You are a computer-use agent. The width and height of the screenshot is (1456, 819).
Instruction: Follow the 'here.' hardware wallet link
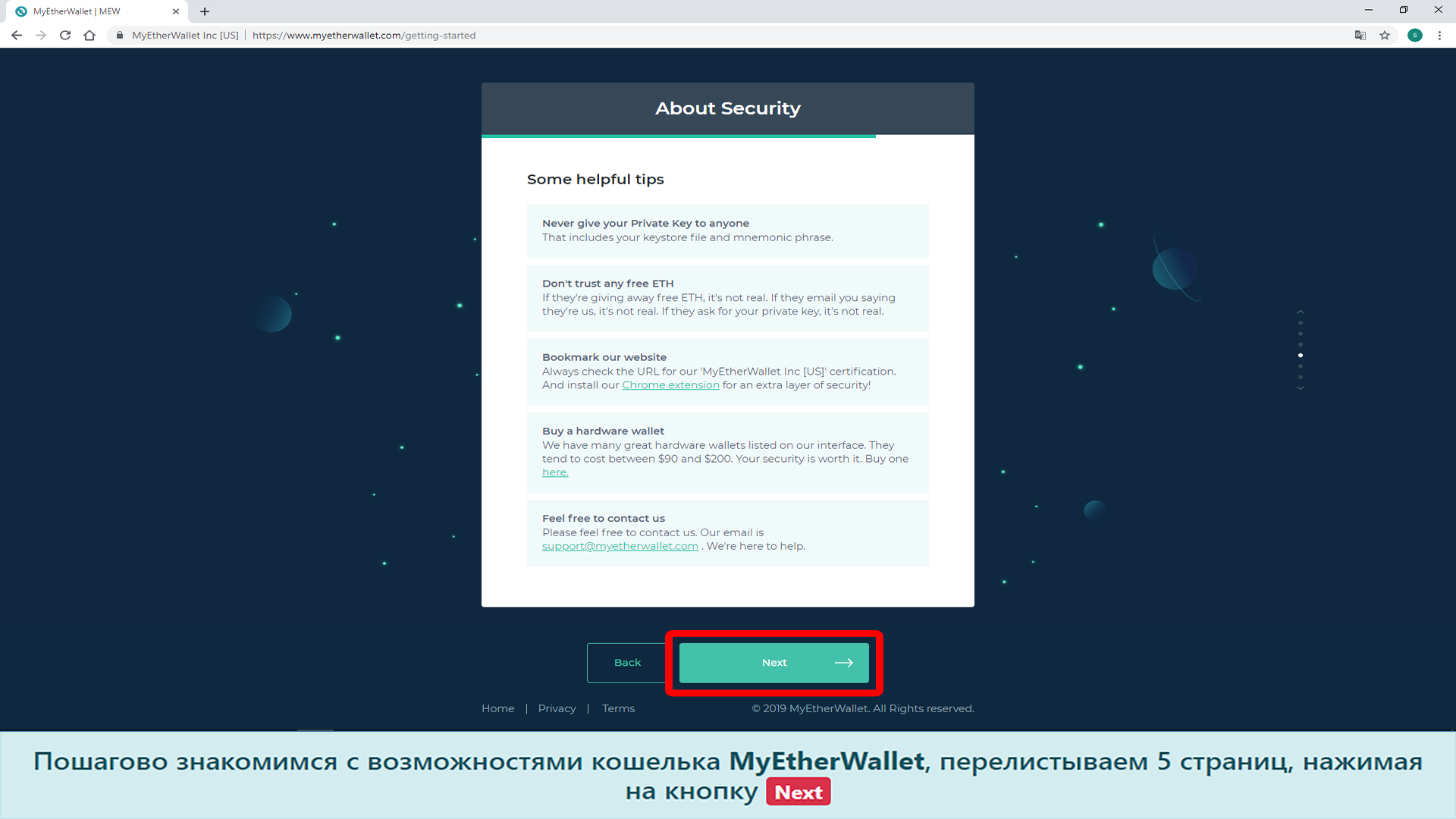pos(555,472)
